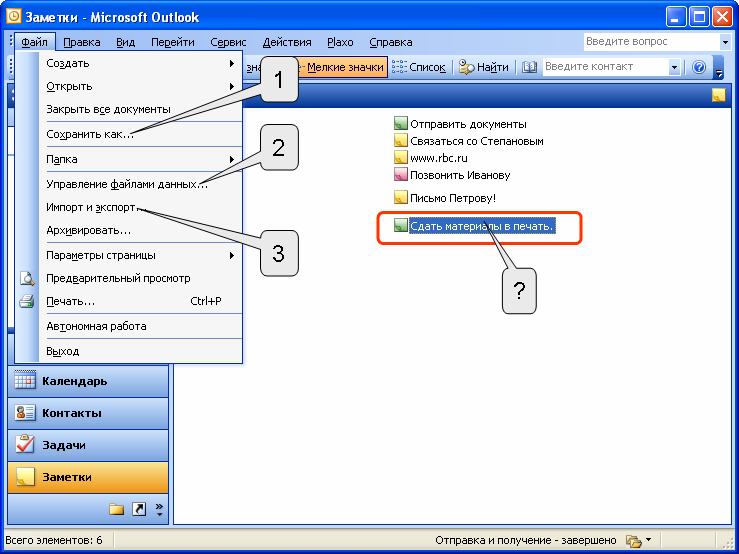Open the Файл menu
Viewport: 739px width, 554px height.
[34, 42]
